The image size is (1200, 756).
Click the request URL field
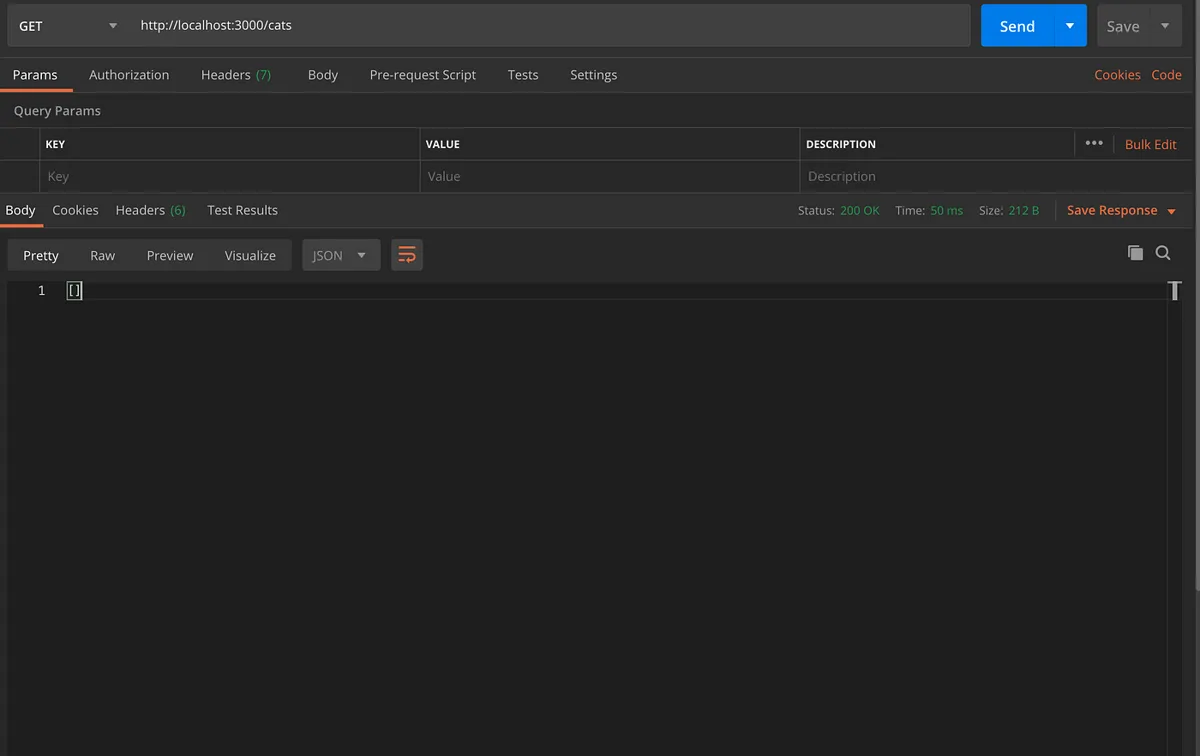(550, 26)
